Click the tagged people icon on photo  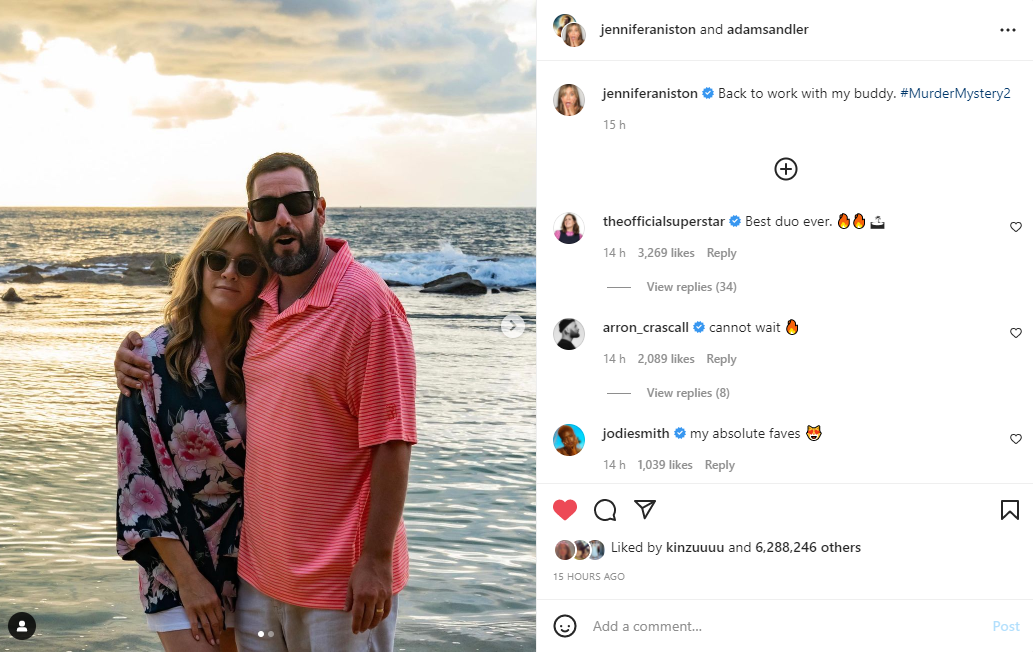pos(22,626)
